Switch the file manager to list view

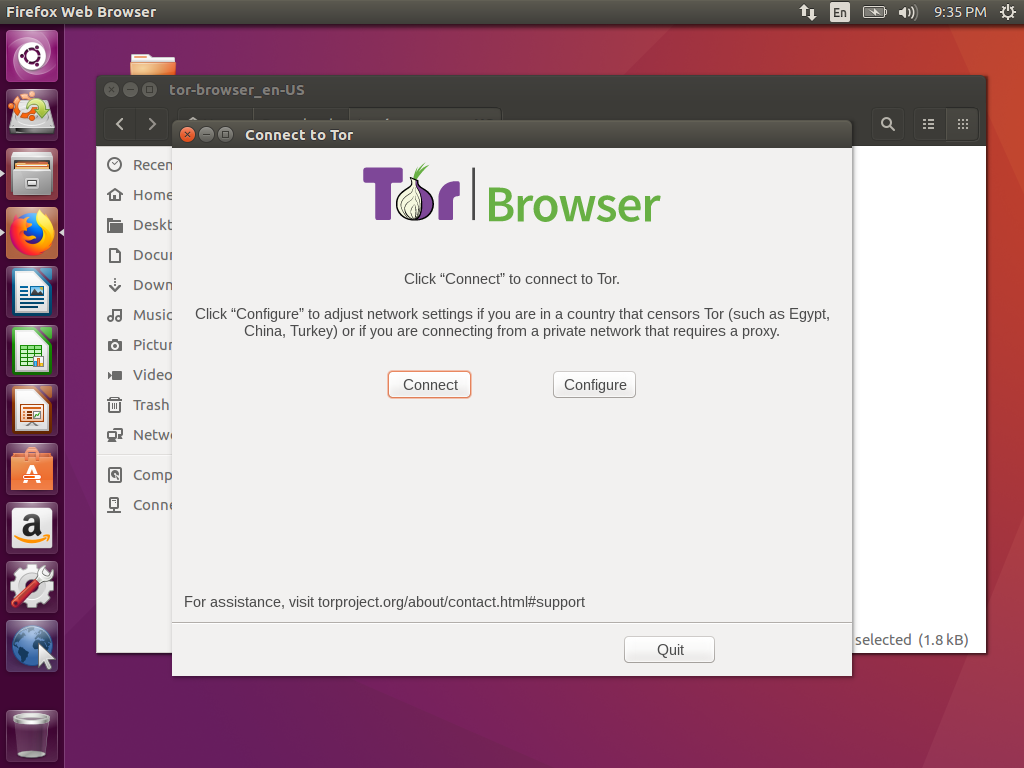(x=928, y=124)
